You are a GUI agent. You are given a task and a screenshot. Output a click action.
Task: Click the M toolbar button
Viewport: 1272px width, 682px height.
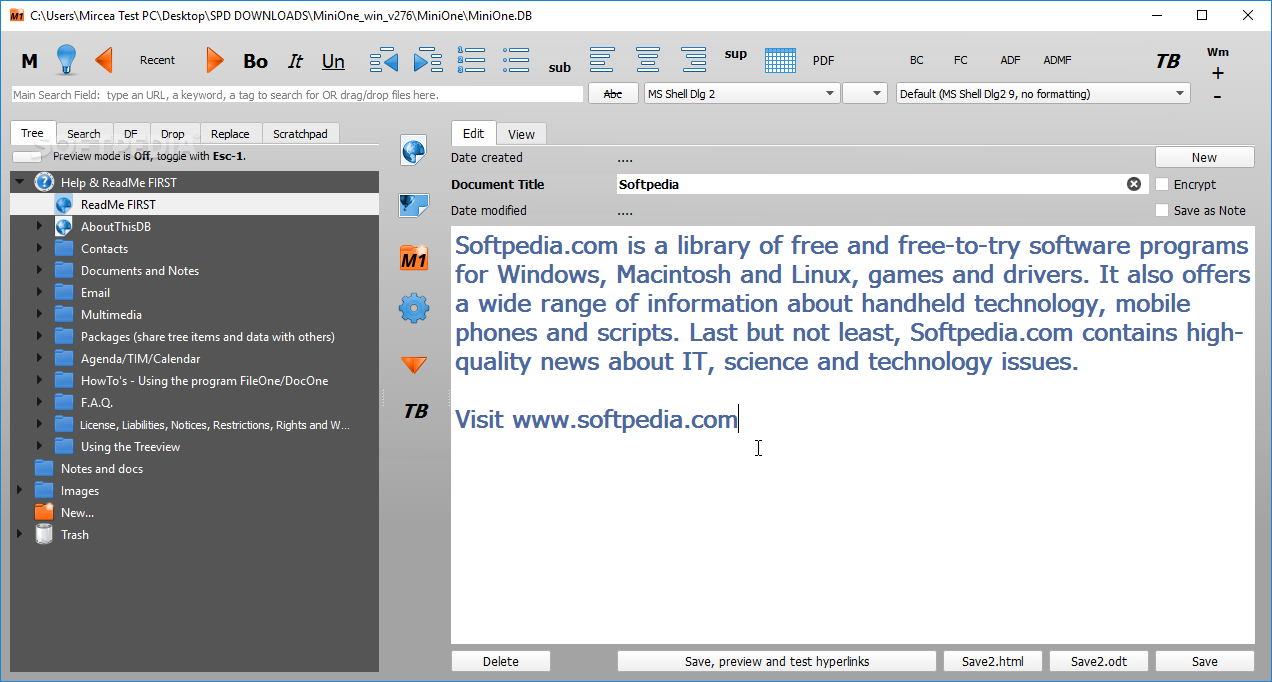[30, 61]
